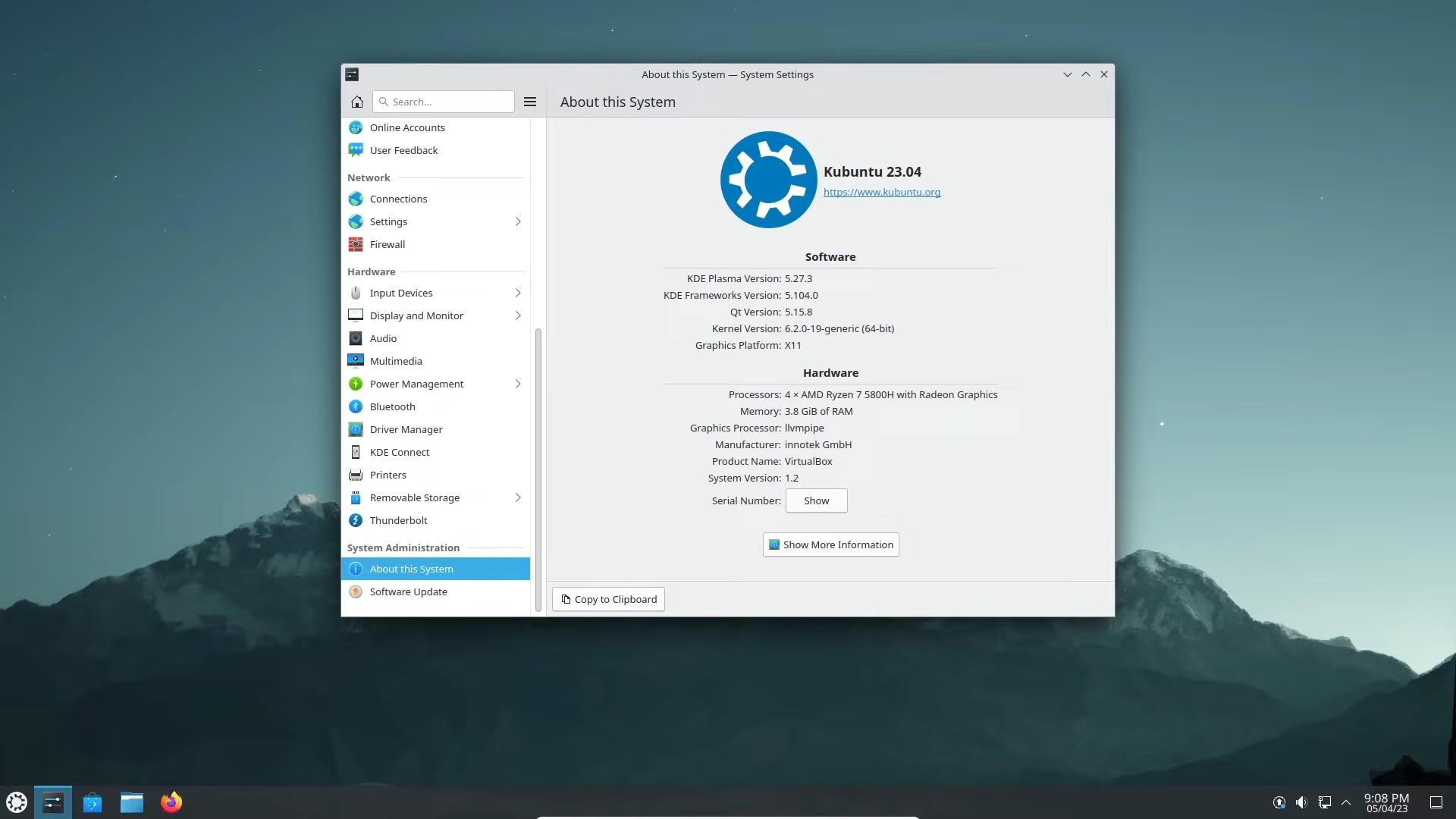Open KDE Connect settings
Screen dimensions: 1456x819
400,452
